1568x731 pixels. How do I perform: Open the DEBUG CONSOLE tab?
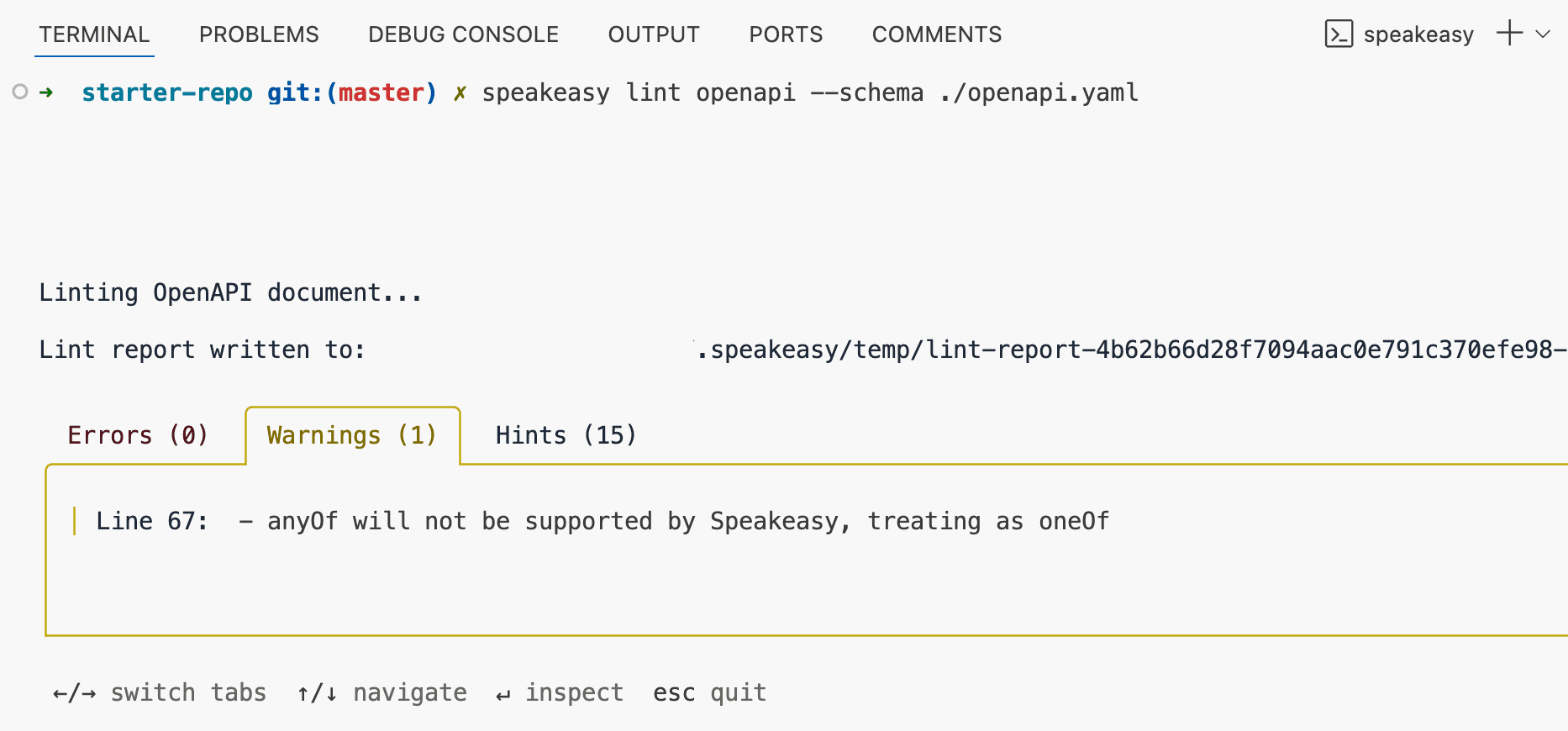tap(463, 34)
